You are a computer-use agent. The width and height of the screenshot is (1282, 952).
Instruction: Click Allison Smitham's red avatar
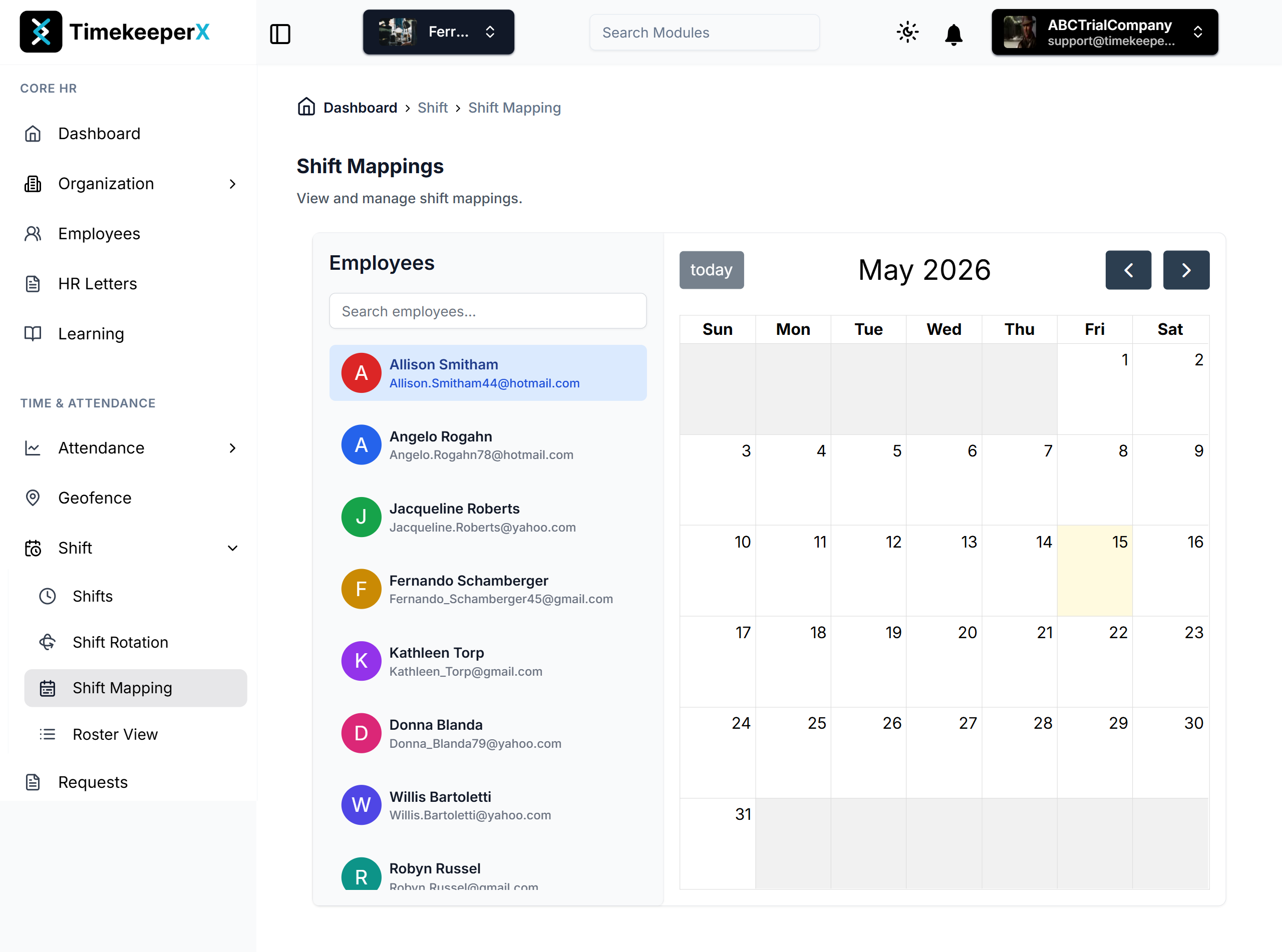click(x=361, y=373)
